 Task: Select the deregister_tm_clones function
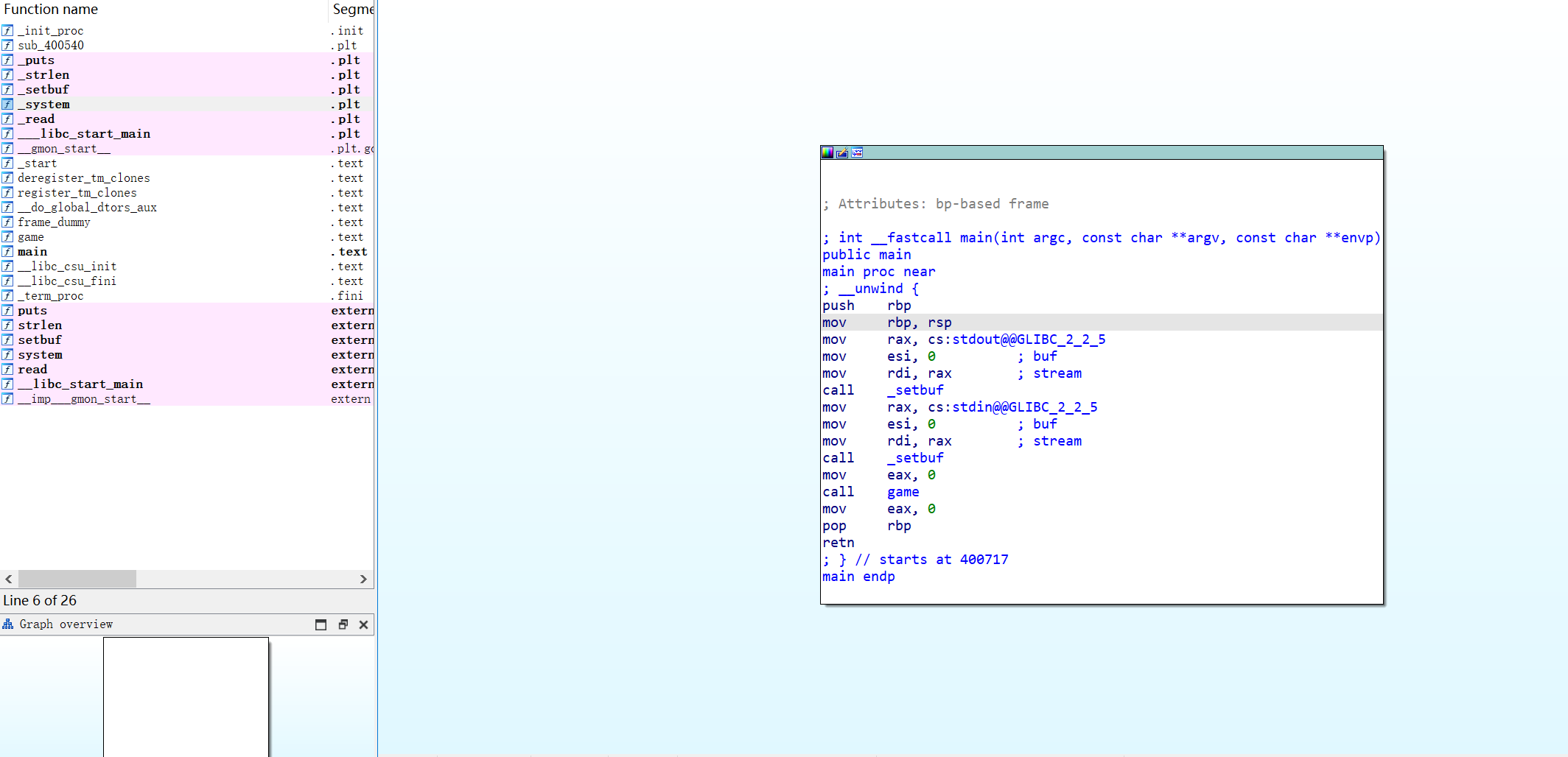coord(187,178)
